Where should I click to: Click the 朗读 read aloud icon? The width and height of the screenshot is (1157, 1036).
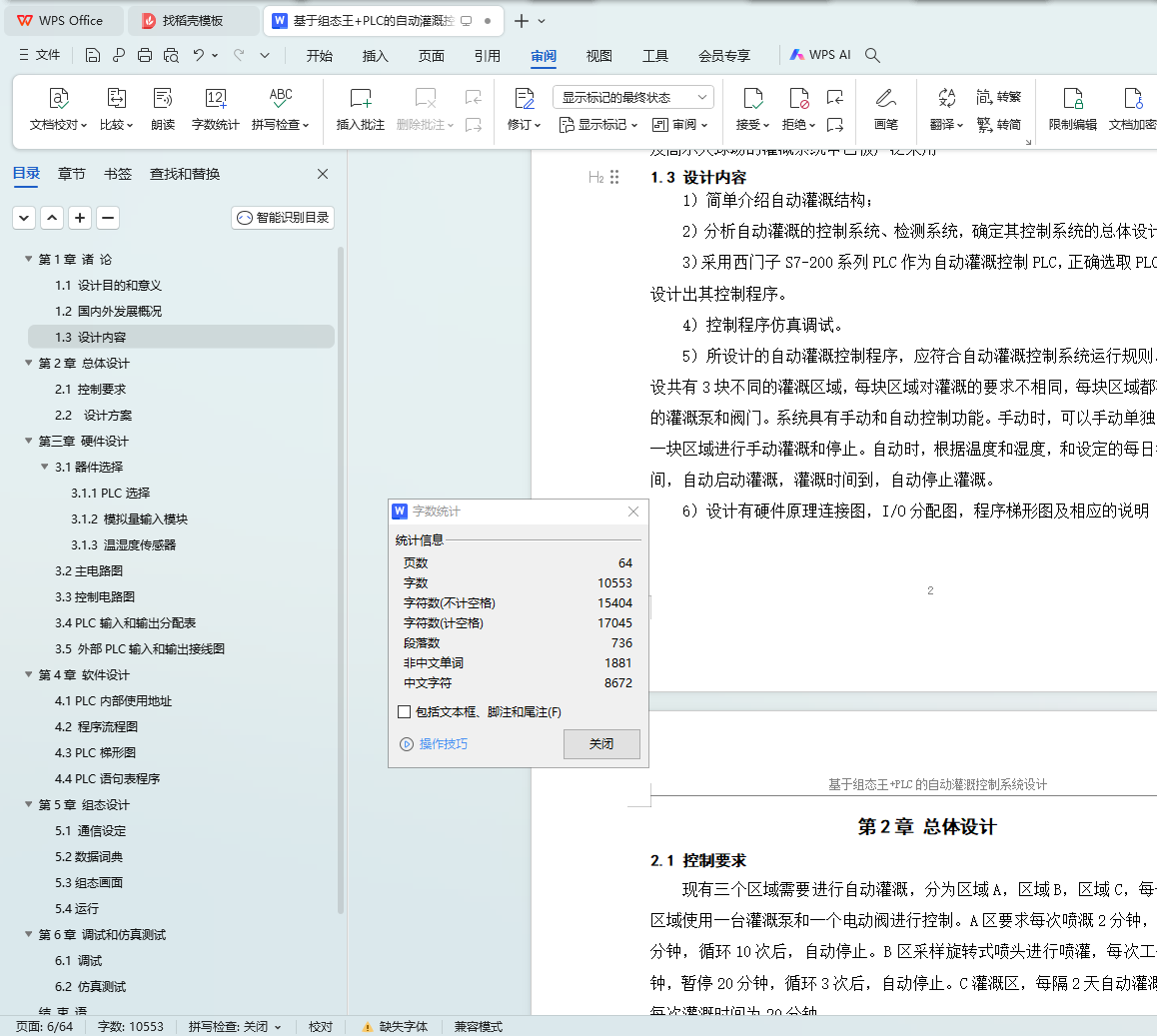pyautogui.click(x=163, y=99)
